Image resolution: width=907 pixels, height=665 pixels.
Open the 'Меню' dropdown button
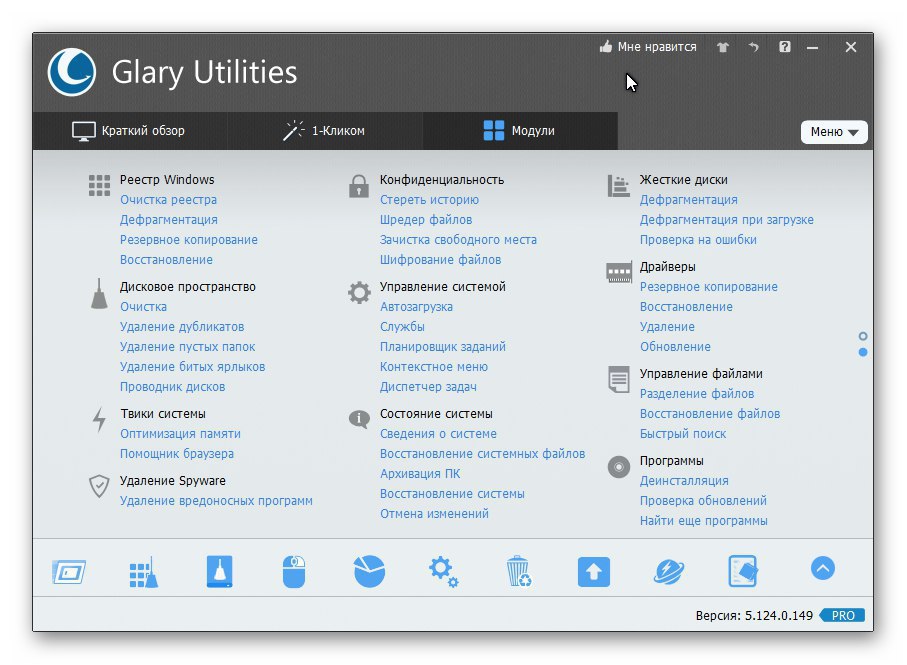(x=834, y=132)
